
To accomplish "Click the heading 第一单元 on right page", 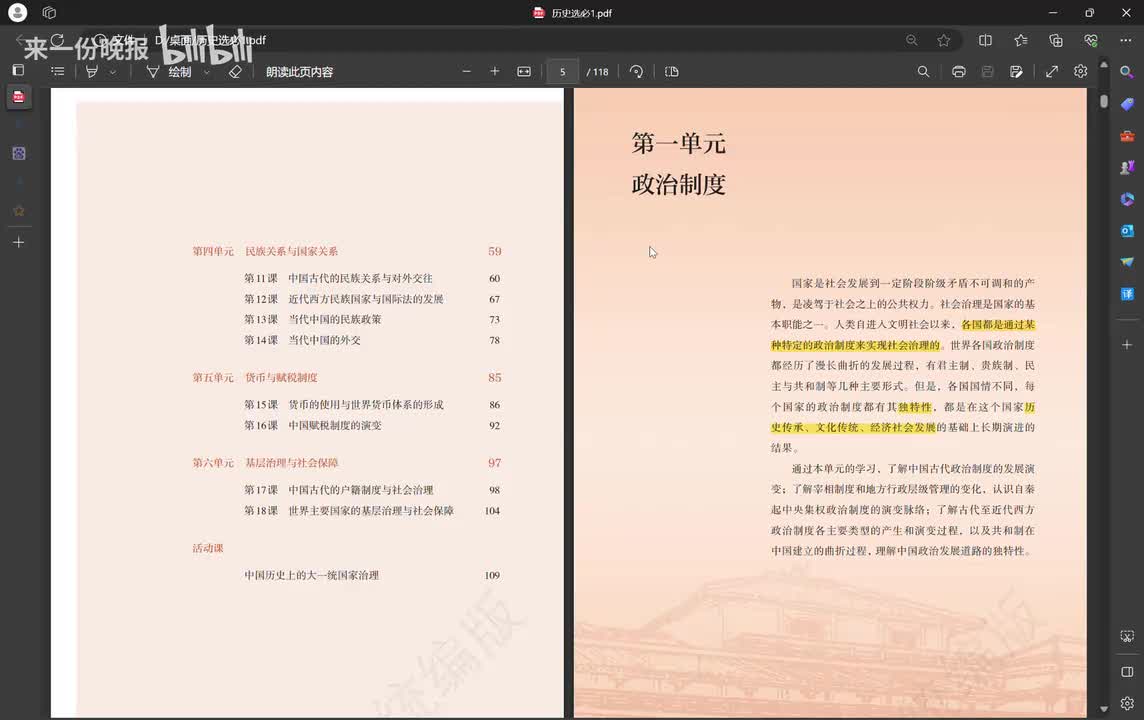I will (679, 143).
